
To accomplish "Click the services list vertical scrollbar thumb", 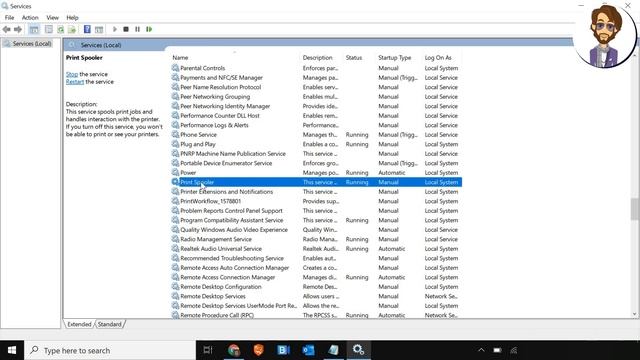I will pyautogui.click(x=634, y=209).
